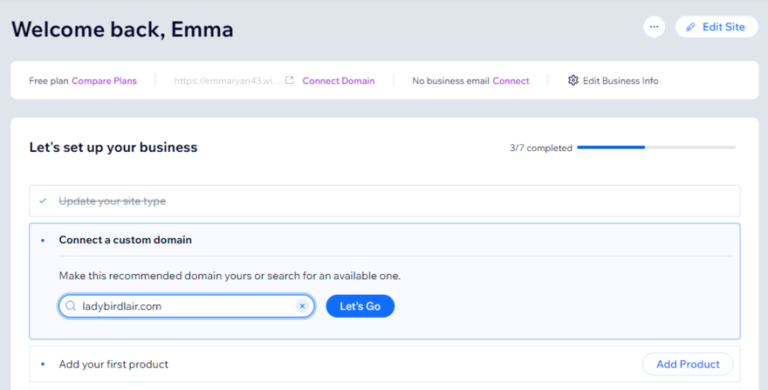Image resolution: width=768 pixels, height=390 pixels.
Task: Open Edit Business Info
Action: tap(613, 81)
